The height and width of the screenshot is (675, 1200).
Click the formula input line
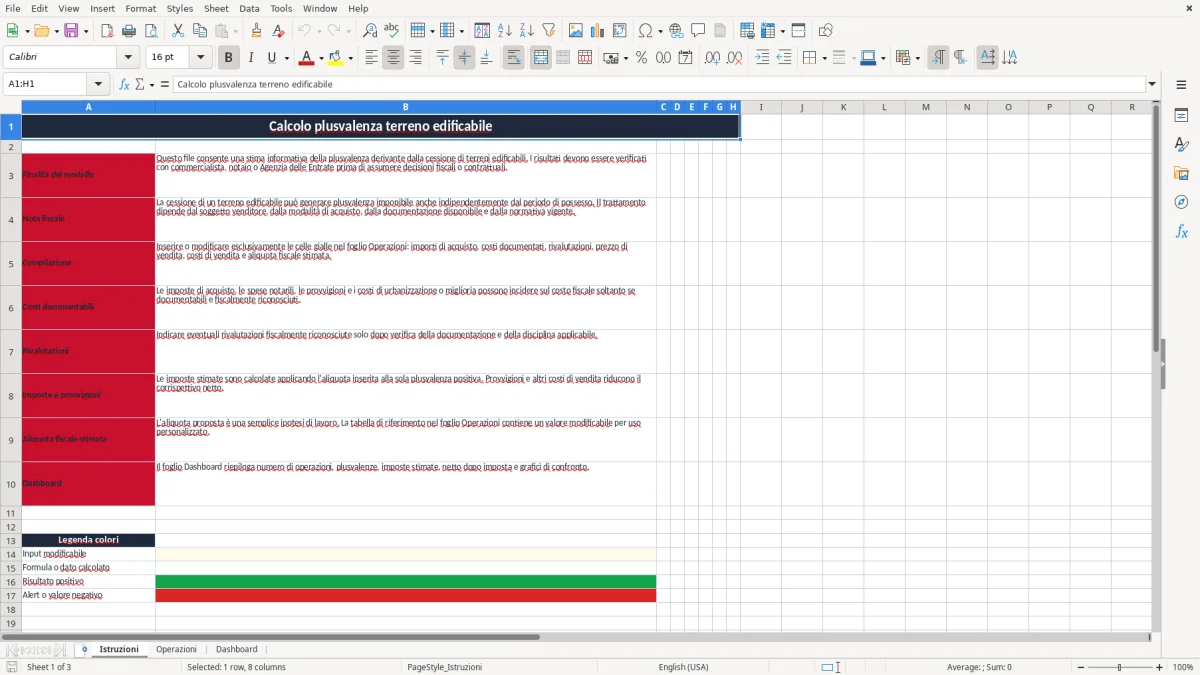658,85
